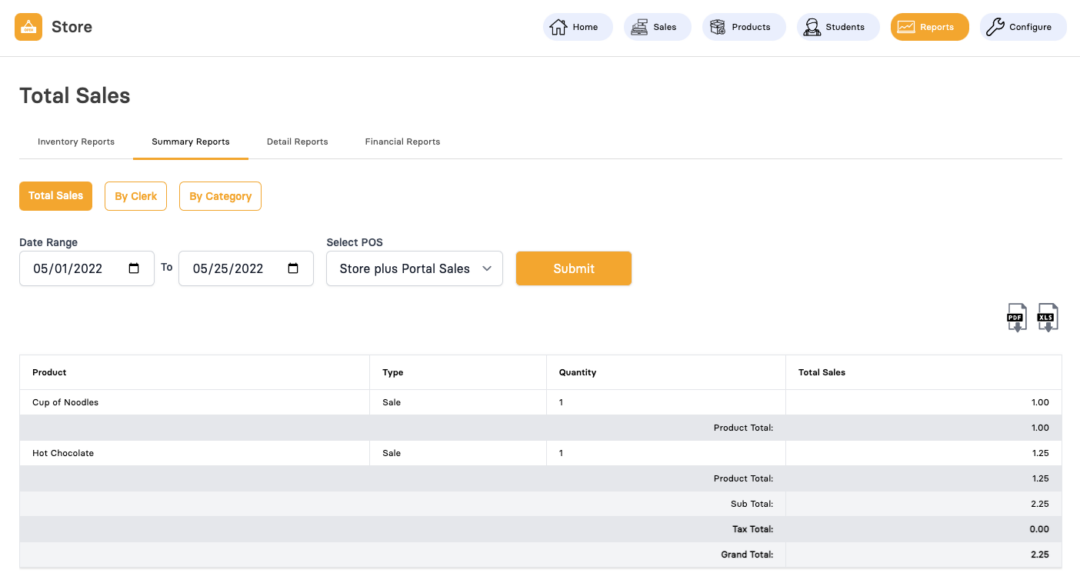Select the Hot Chocolate row
The image size is (1080, 583).
point(541,453)
